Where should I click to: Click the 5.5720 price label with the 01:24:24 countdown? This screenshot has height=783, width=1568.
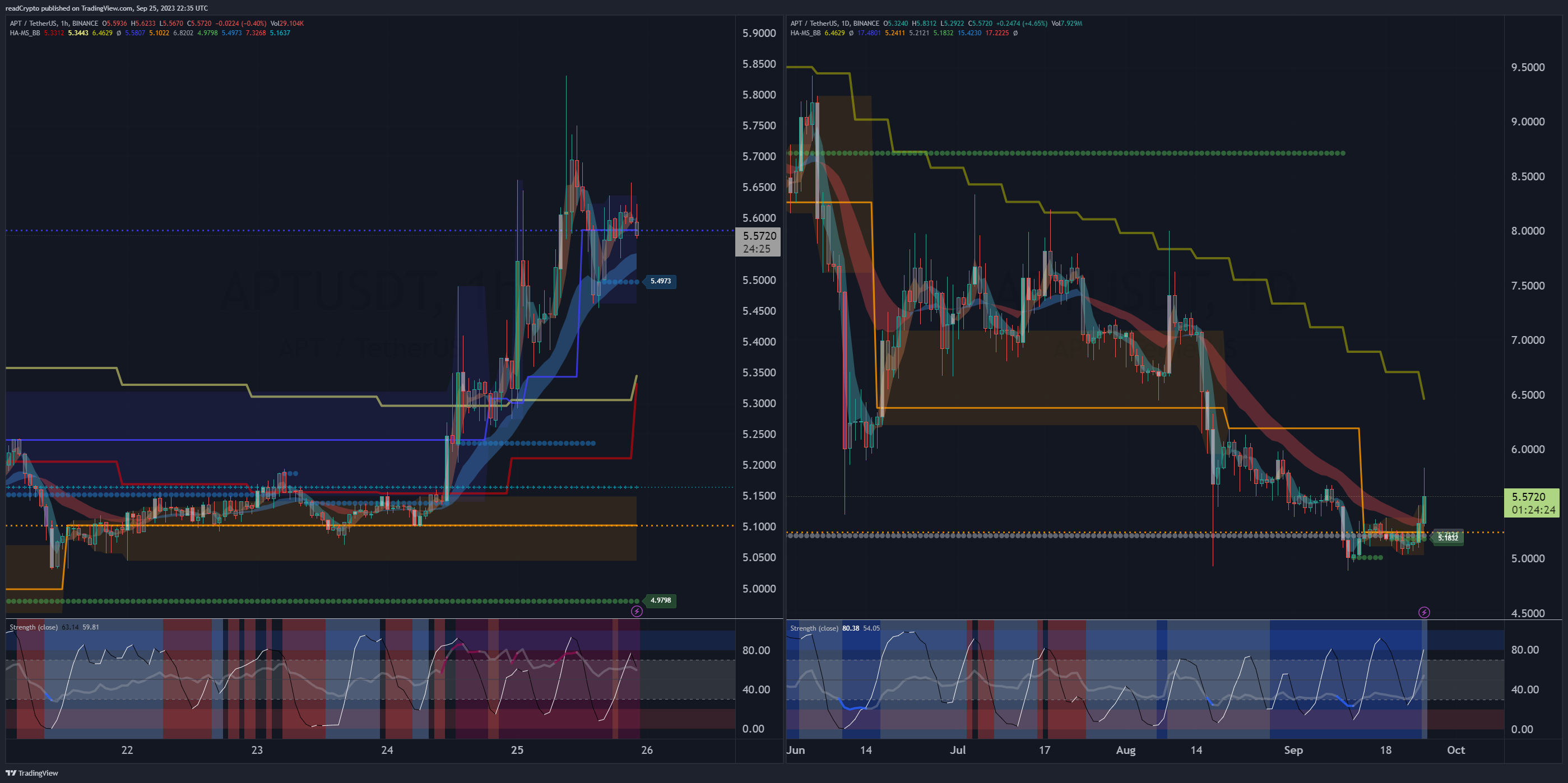pos(1532,503)
